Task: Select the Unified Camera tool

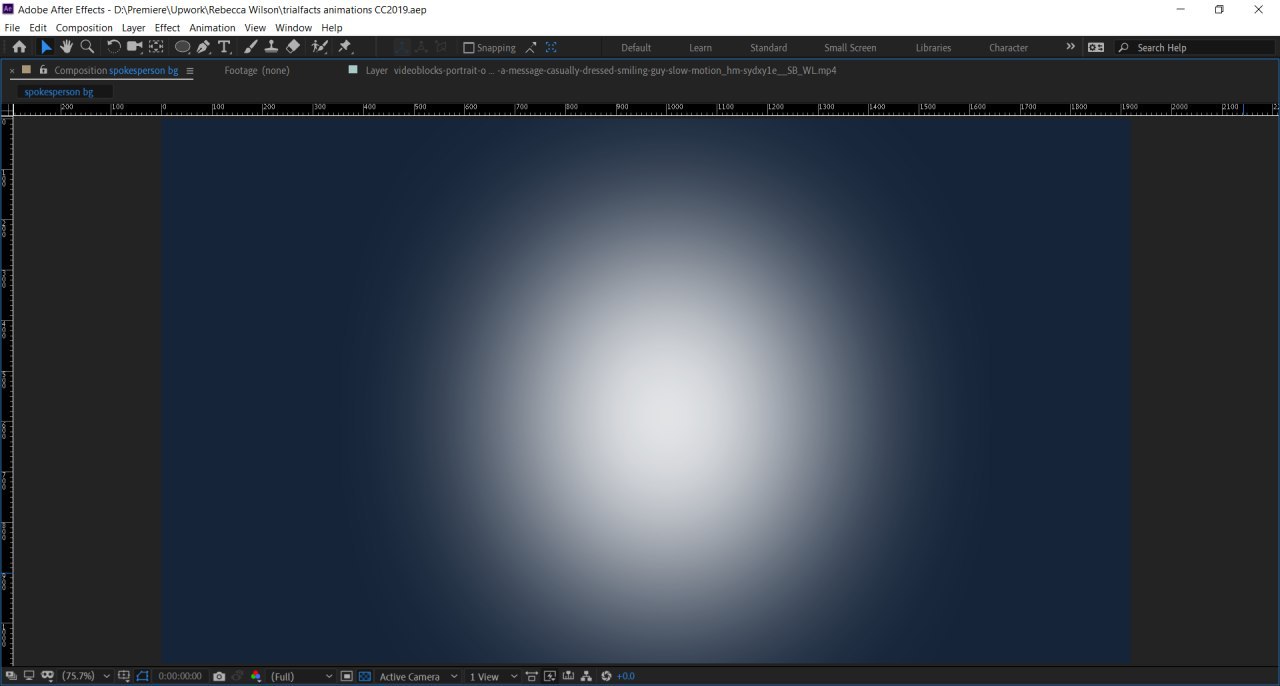Action: [x=134, y=47]
